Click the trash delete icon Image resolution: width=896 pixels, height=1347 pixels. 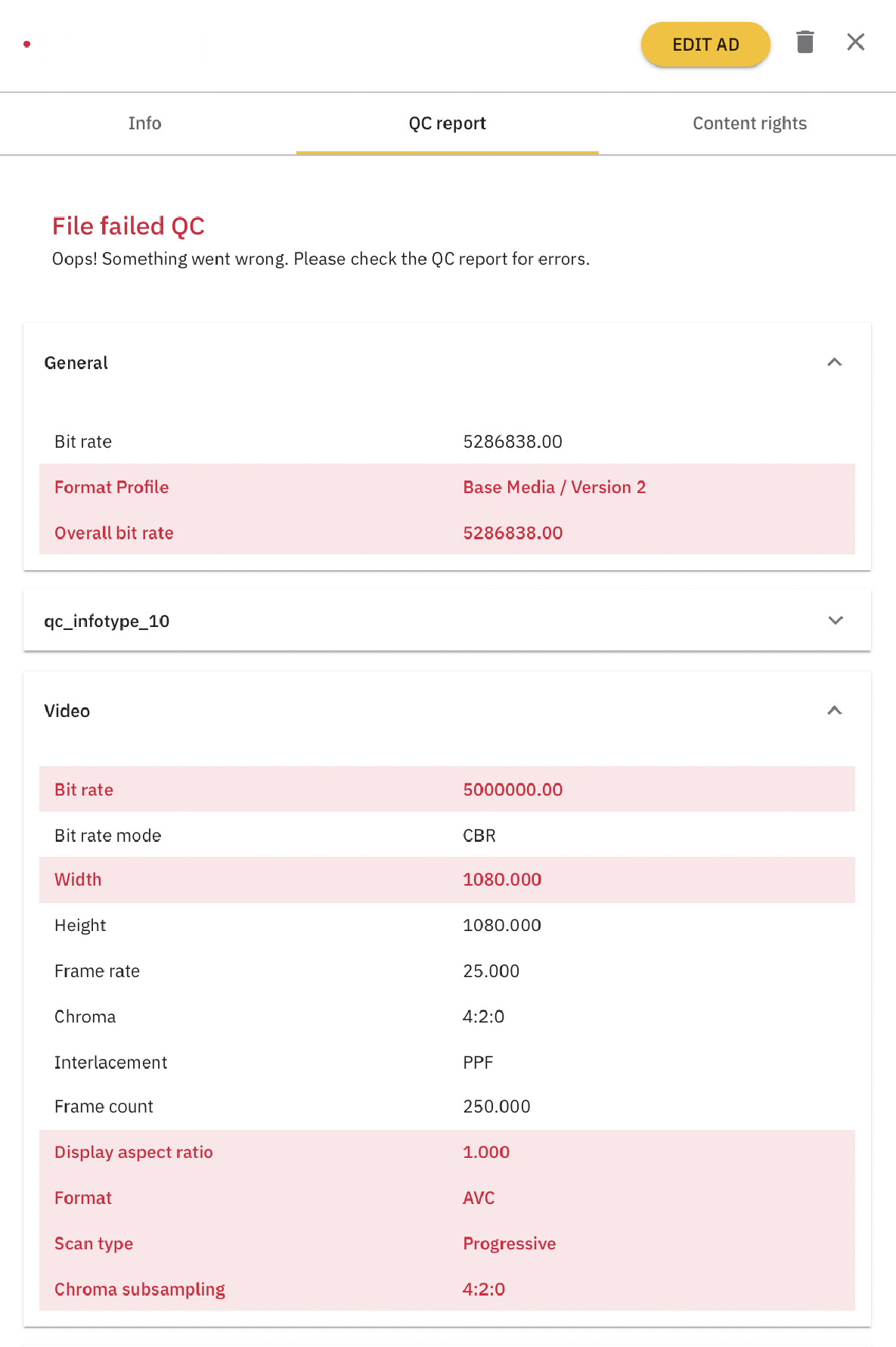tap(805, 42)
